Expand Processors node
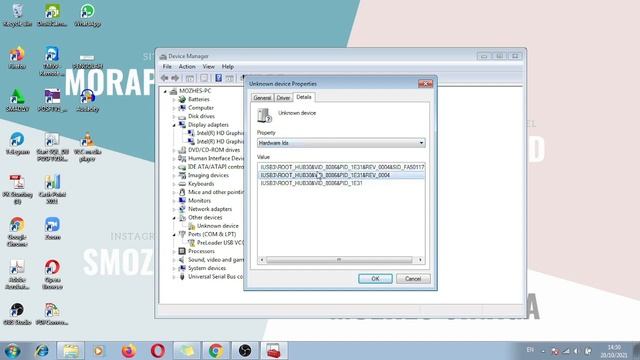 [x=174, y=252]
